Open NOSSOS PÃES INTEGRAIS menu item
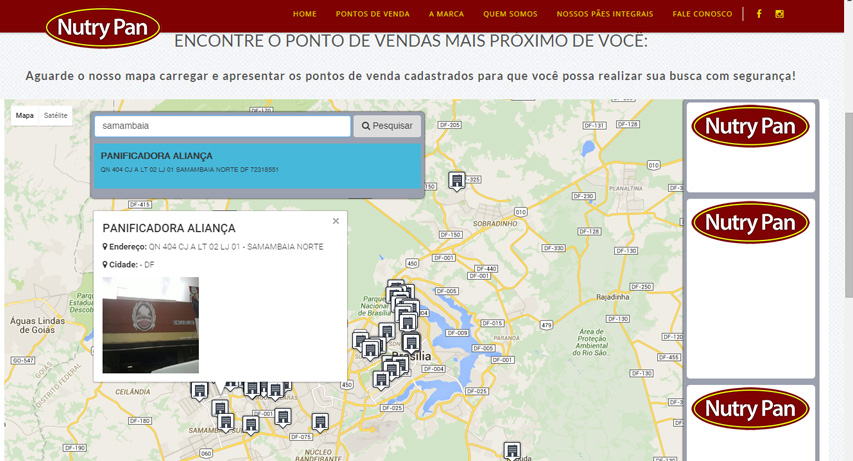Screen dimensions: 853x461 (x=605, y=14)
